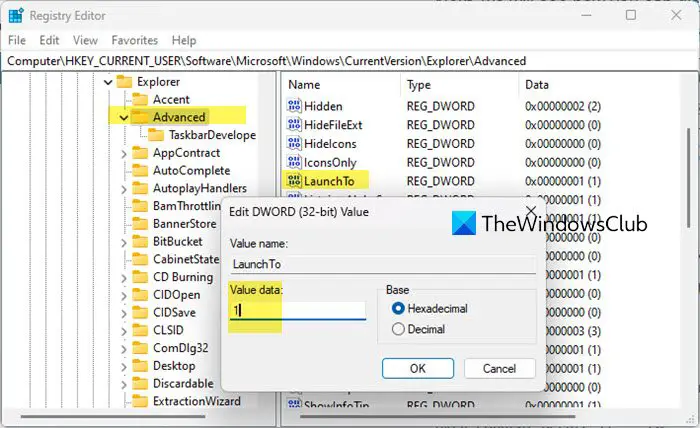Open the Help menu
The height and width of the screenshot is (428, 700).
pyautogui.click(x=184, y=40)
